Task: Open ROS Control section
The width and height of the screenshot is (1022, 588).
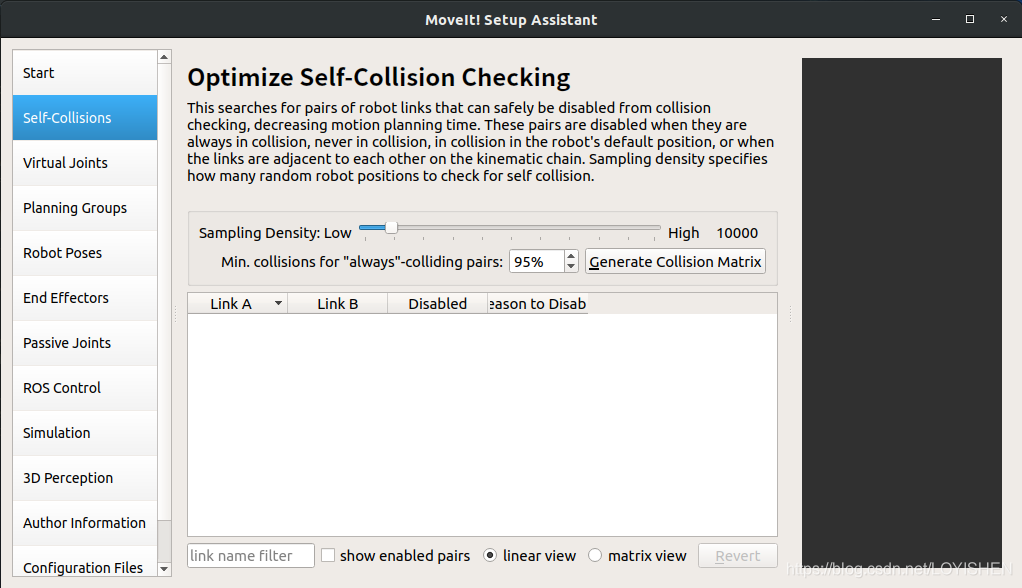Action: pos(85,387)
